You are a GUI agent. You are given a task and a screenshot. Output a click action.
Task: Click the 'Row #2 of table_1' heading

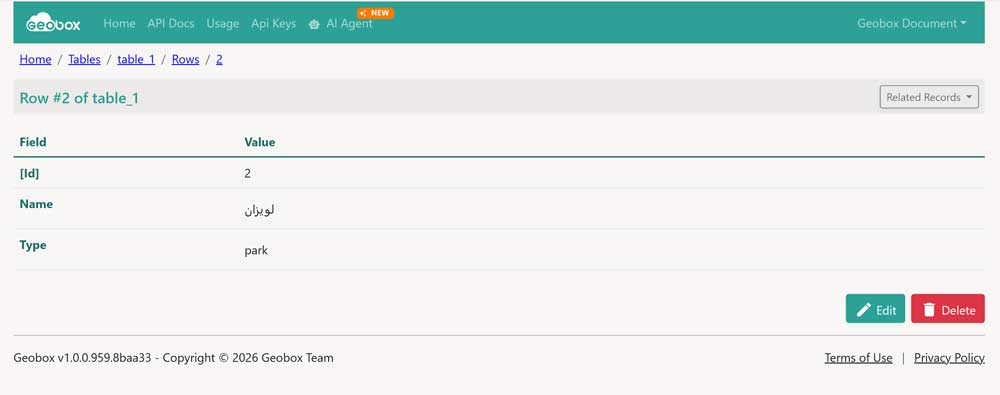(x=79, y=98)
